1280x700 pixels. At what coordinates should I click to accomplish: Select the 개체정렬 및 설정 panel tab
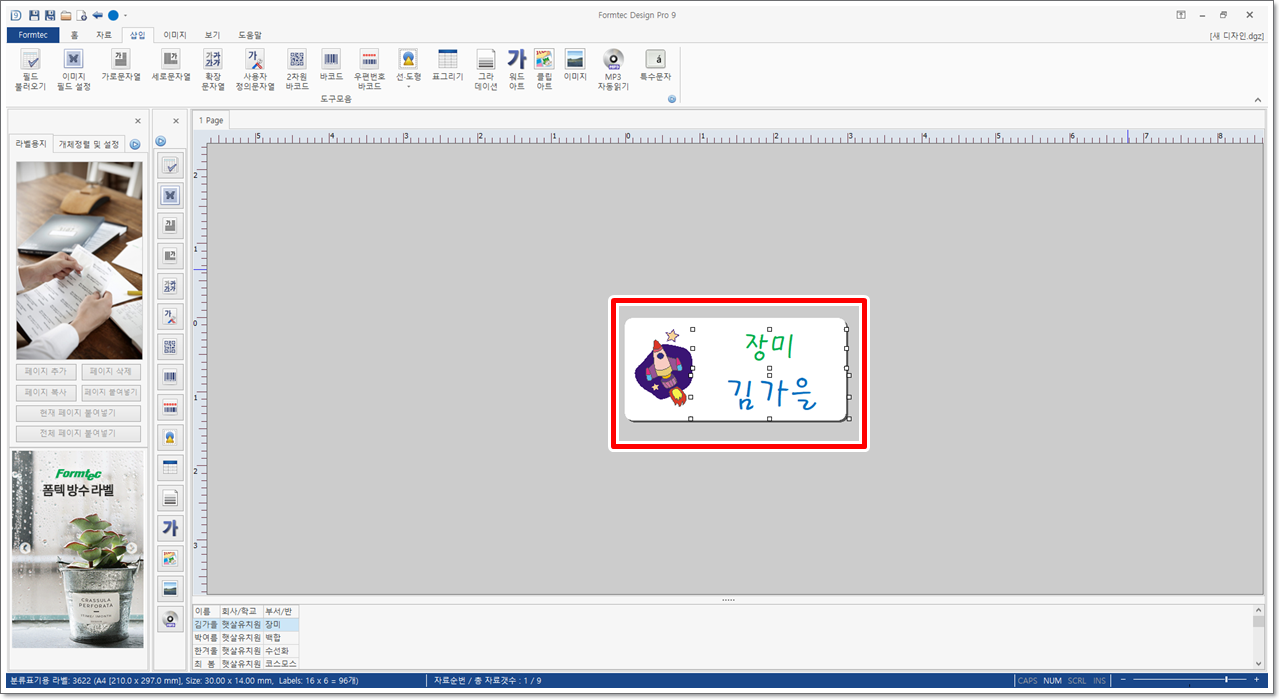[89, 144]
